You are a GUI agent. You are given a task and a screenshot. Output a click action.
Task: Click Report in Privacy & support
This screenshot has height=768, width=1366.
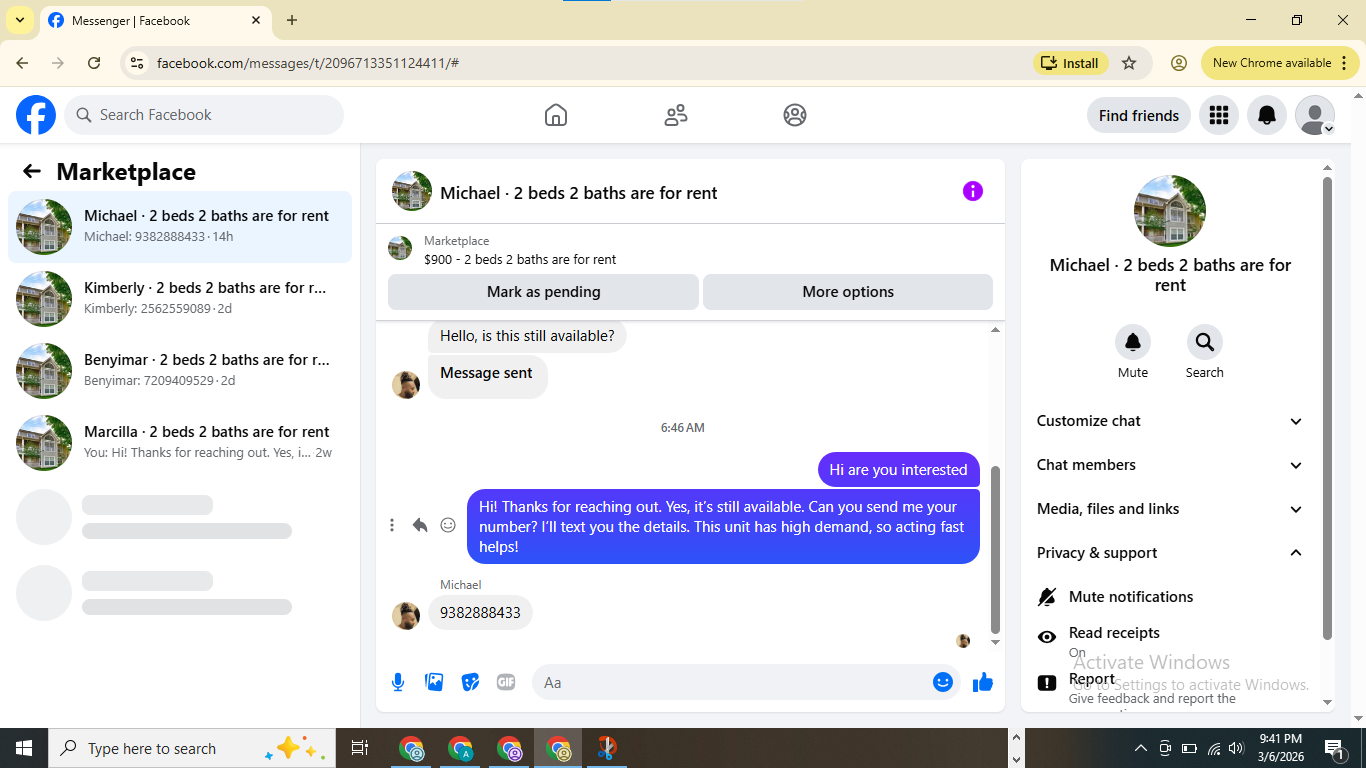click(1170, 688)
